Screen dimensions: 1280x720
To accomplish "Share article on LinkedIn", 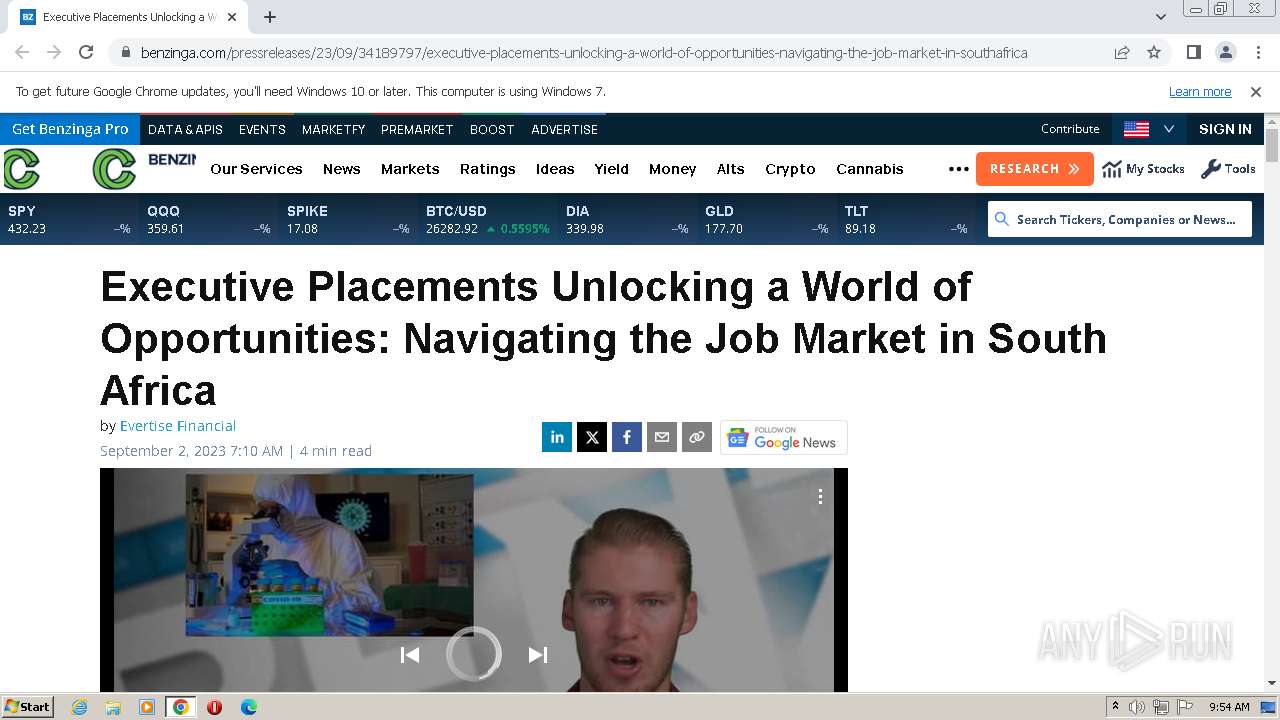I will [557, 437].
